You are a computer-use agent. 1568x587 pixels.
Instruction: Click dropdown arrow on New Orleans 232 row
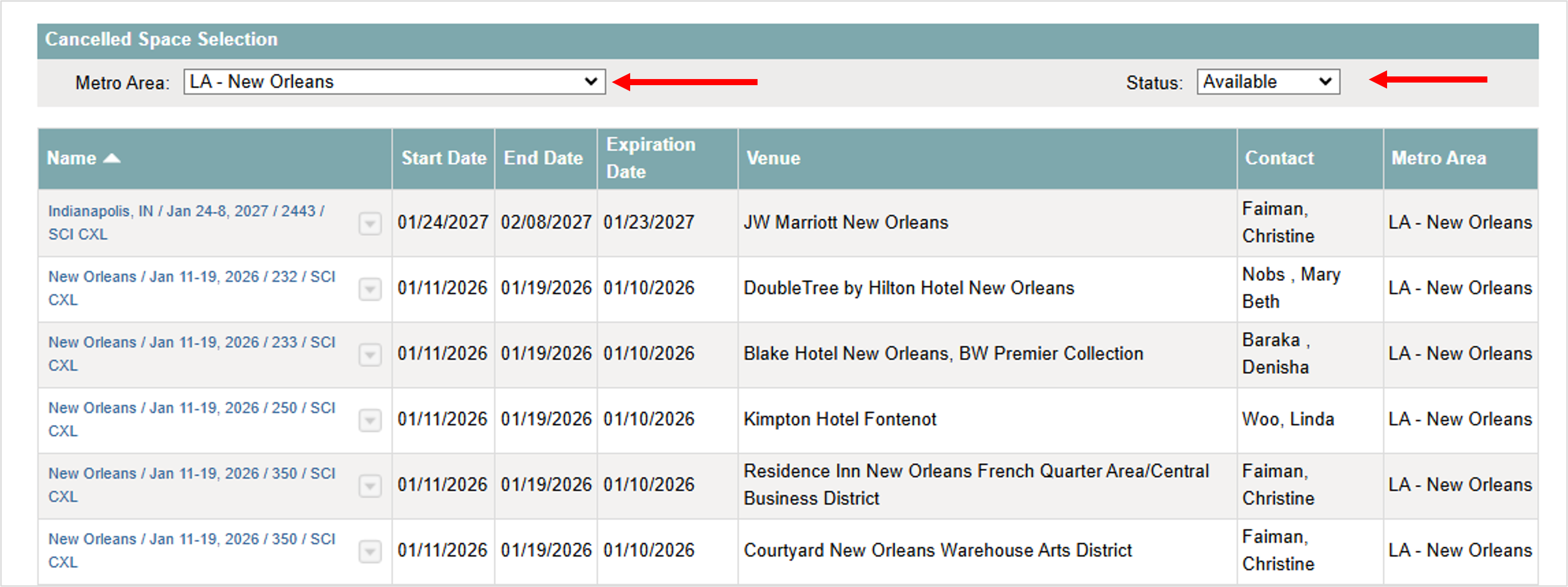click(x=369, y=290)
